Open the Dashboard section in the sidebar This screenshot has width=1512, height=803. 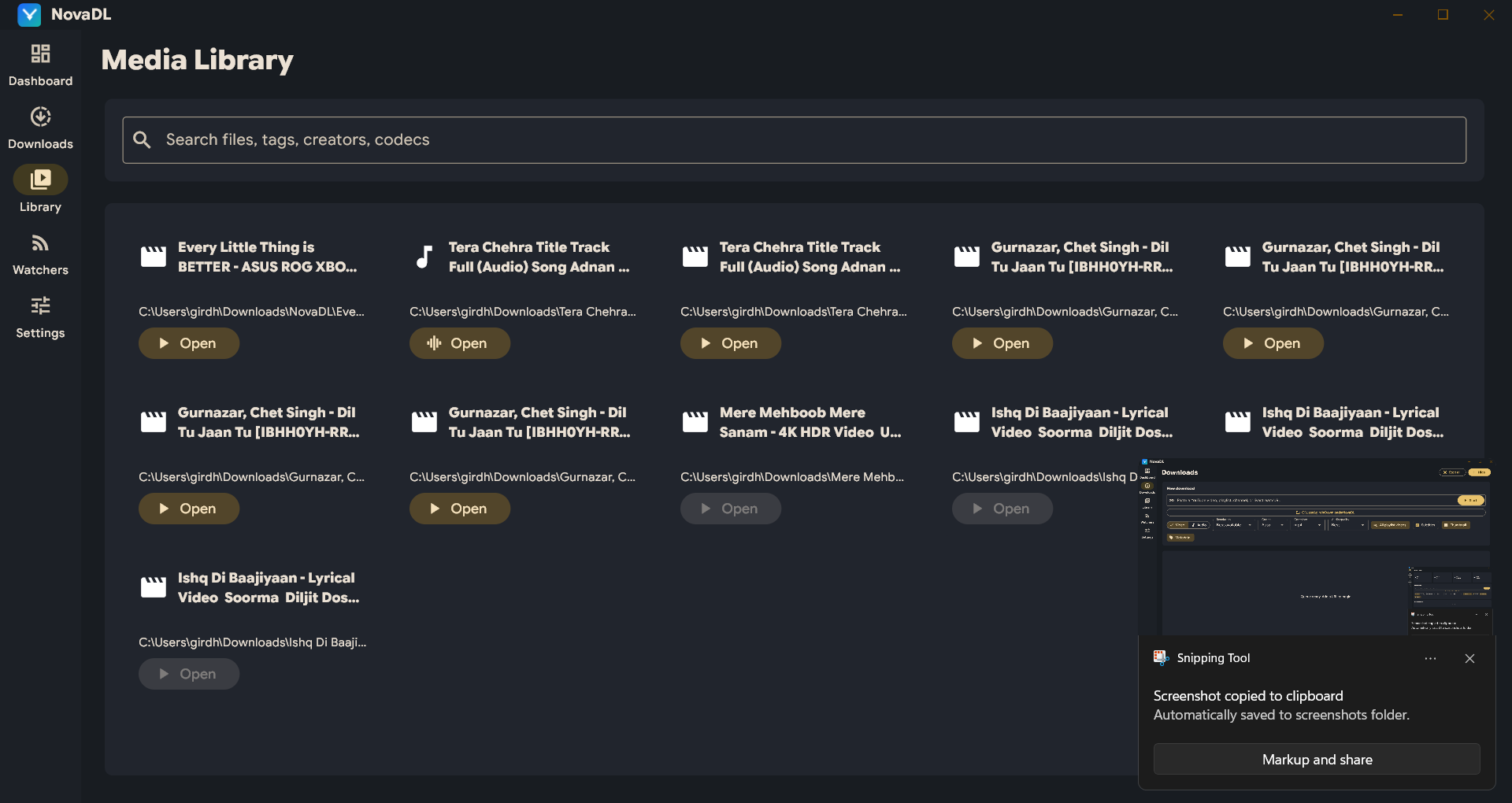(40, 65)
